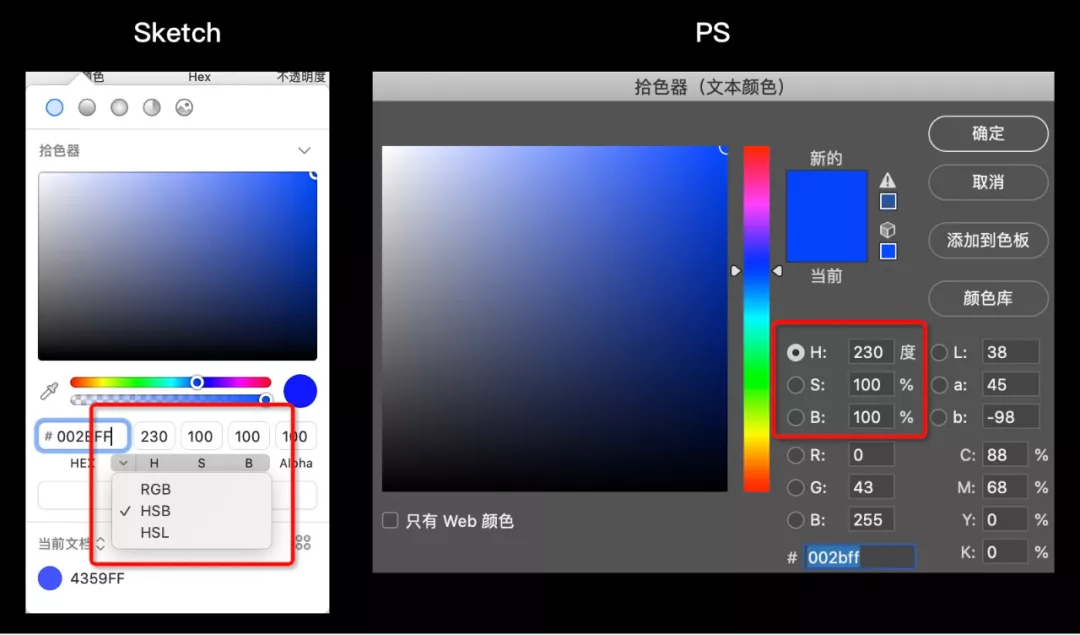The image size is (1080, 635).
Task: Select the 4359FF document color swatch
Action: [50, 579]
